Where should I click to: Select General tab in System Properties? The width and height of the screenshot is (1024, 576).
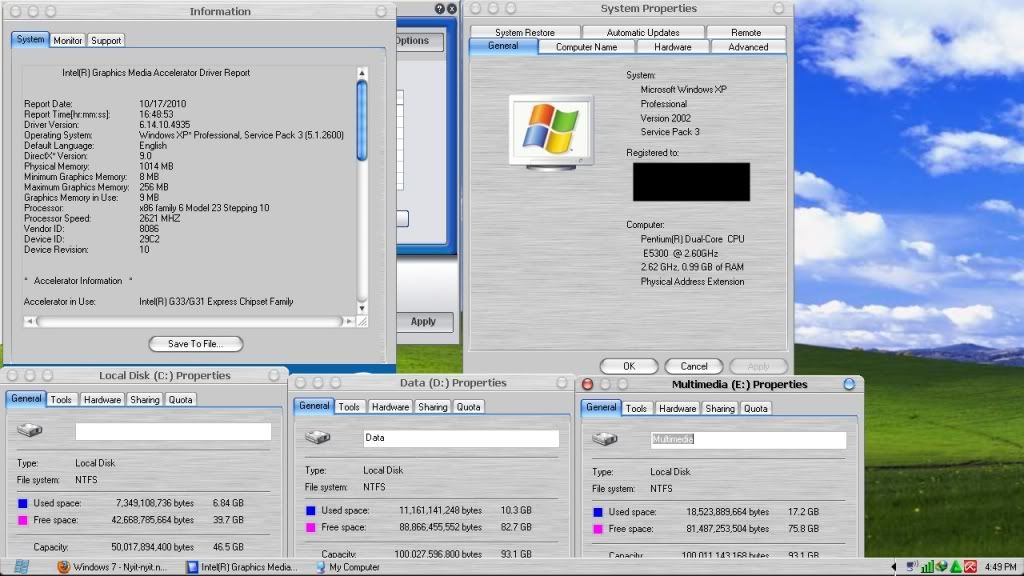point(503,46)
